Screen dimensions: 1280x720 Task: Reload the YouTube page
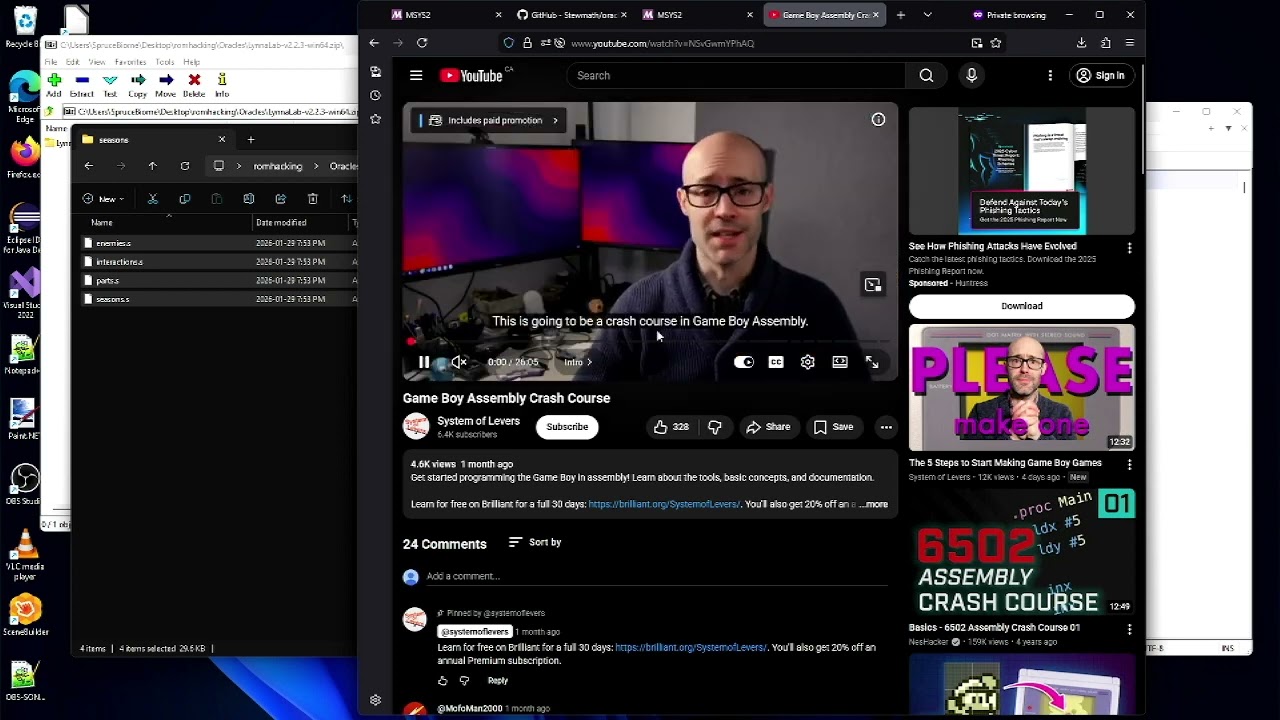[422, 43]
